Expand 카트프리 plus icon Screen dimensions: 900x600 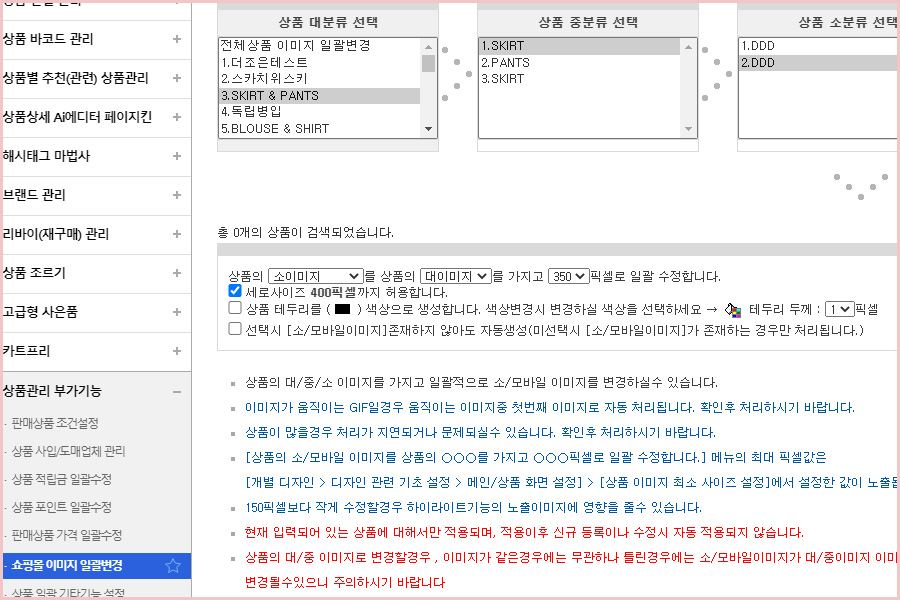pyautogui.click(x=177, y=351)
